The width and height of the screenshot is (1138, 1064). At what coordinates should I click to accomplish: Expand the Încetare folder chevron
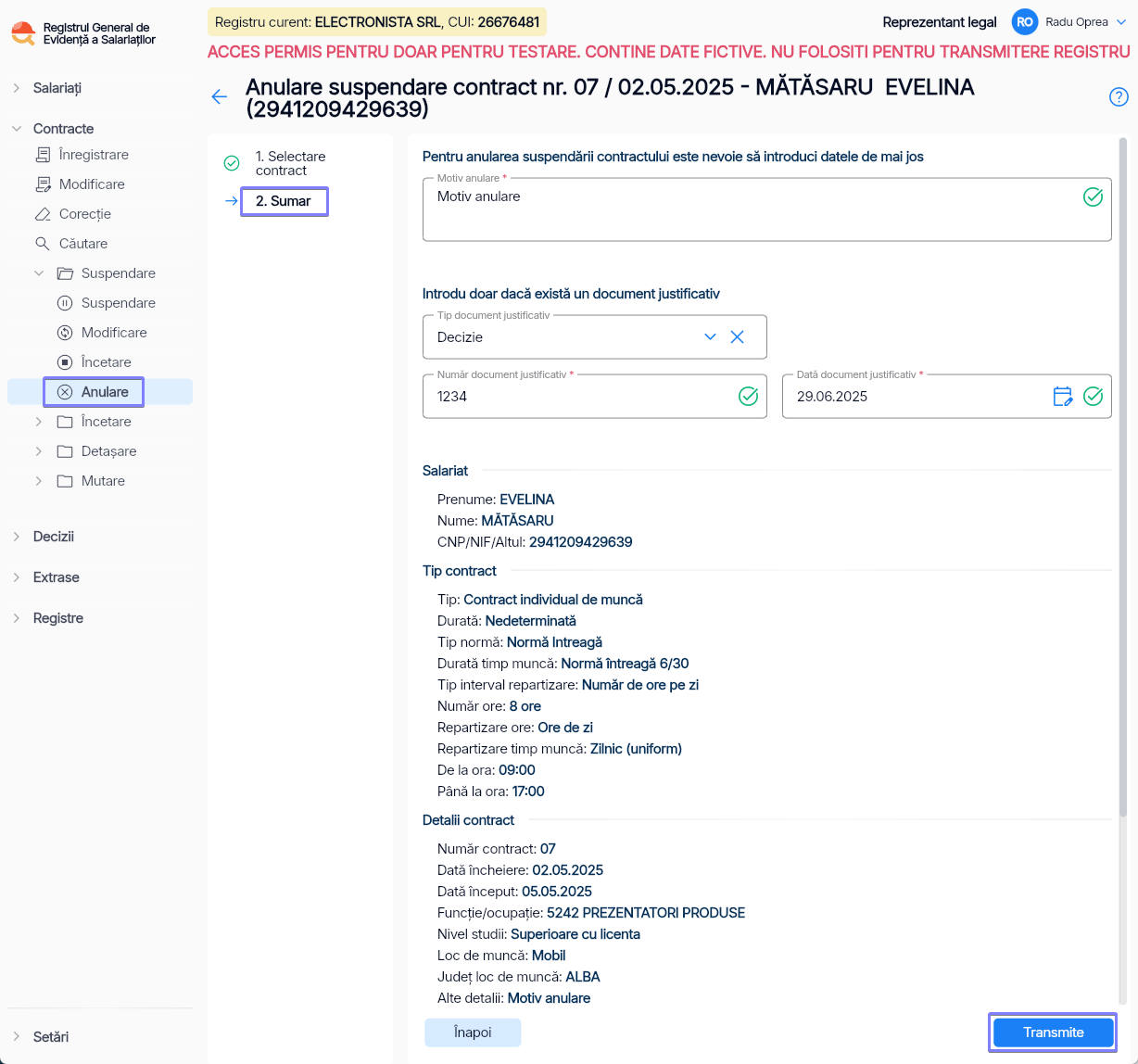(39, 422)
